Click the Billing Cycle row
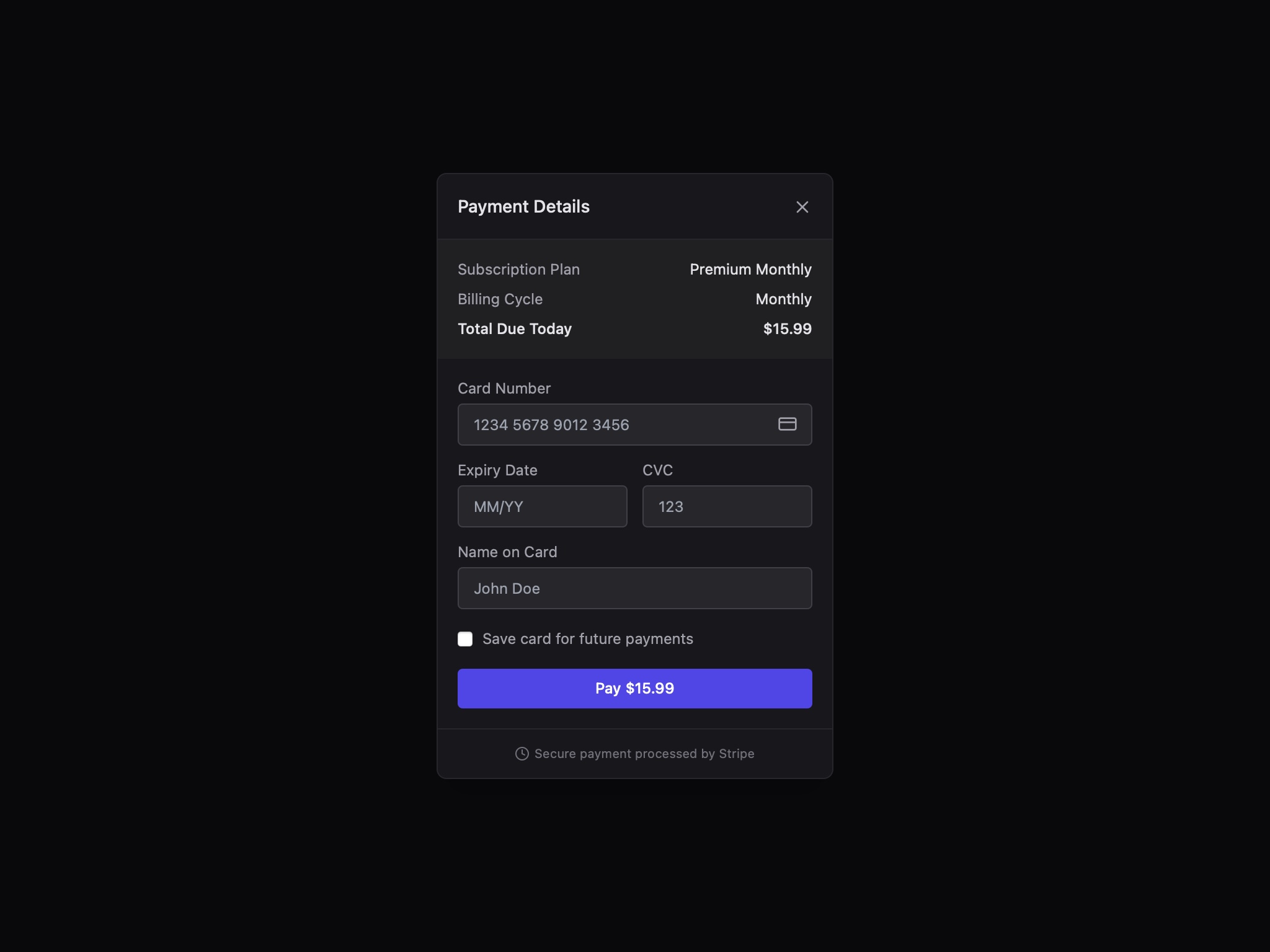The height and width of the screenshot is (952, 1270). pyautogui.click(x=500, y=299)
